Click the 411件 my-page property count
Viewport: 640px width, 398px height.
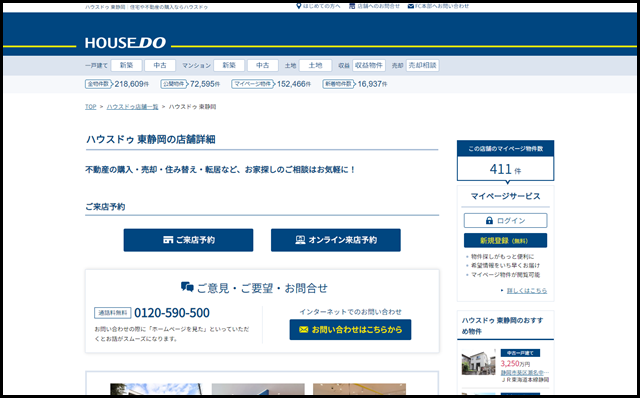tap(505, 169)
